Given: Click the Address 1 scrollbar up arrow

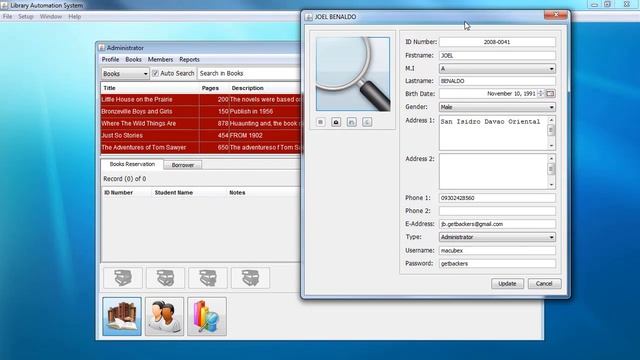Looking at the screenshot, I should click(x=551, y=120).
